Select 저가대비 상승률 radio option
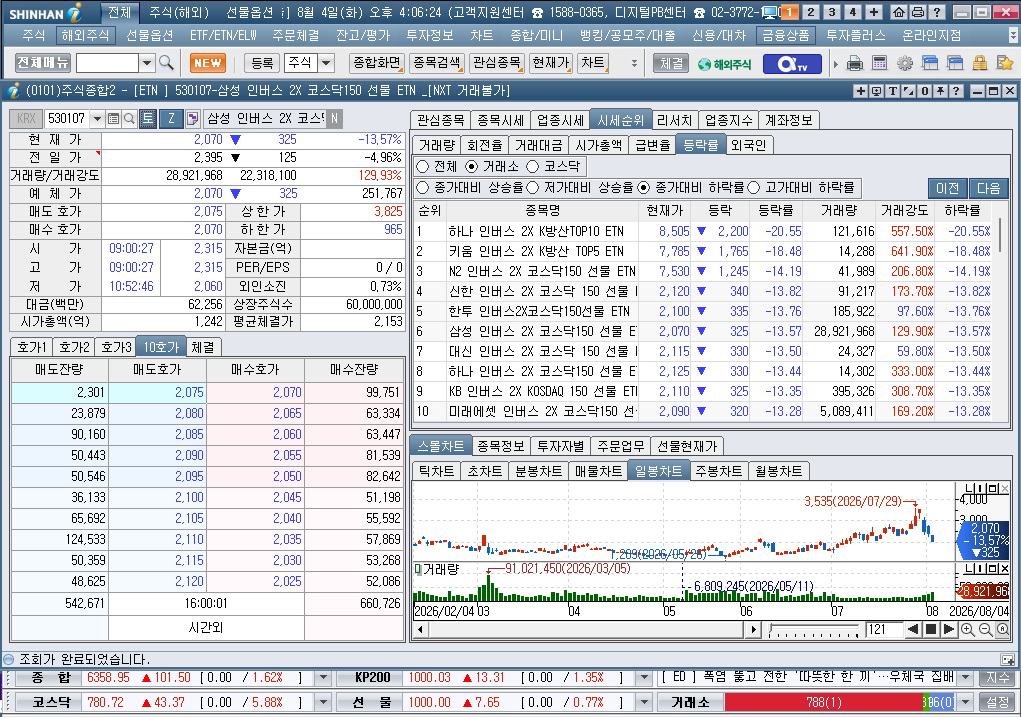The height and width of the screenshot is (717, 1021). click(x=533, y=188)
